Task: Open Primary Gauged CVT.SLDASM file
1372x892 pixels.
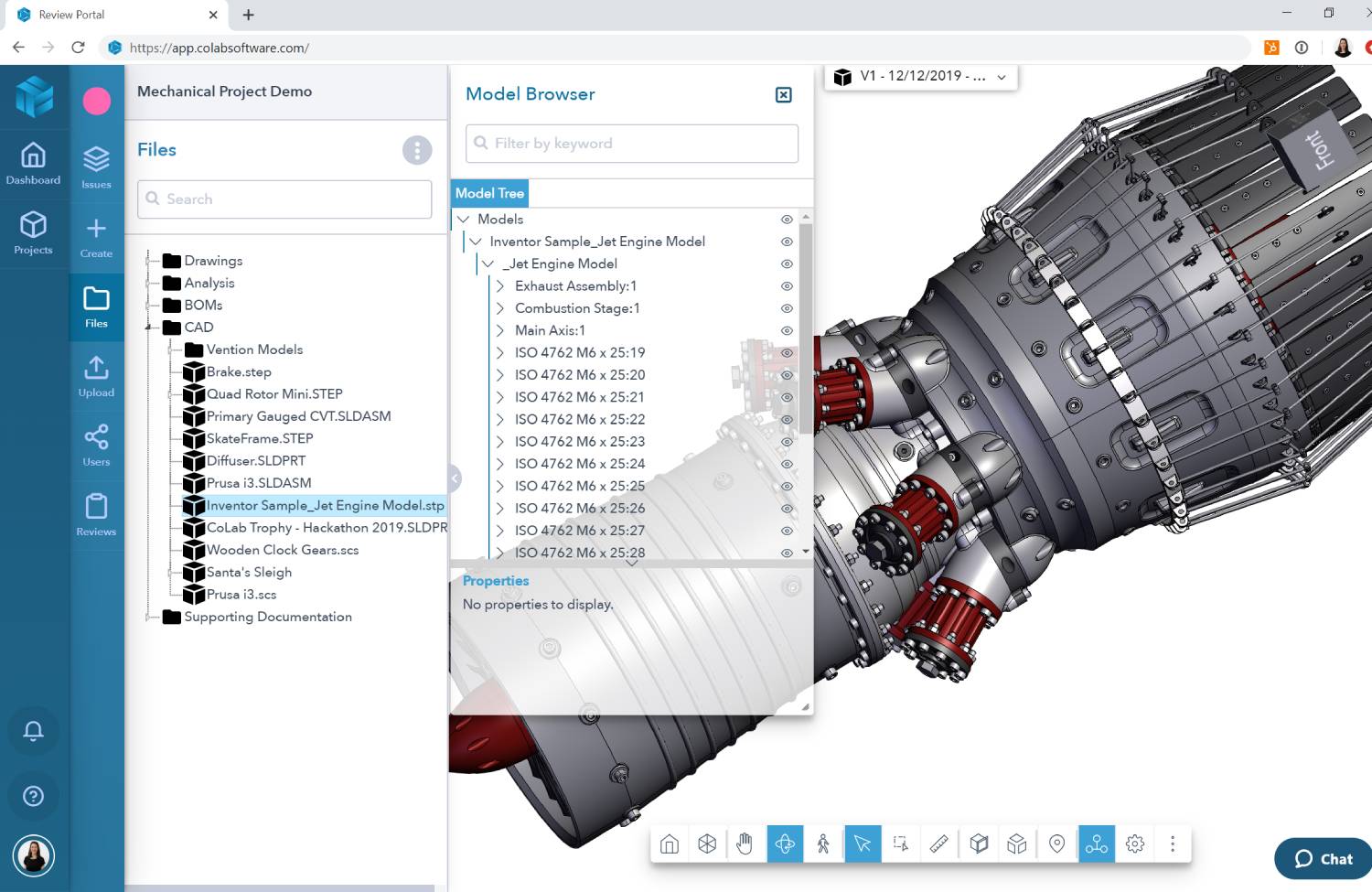Action: pos(298,416)
